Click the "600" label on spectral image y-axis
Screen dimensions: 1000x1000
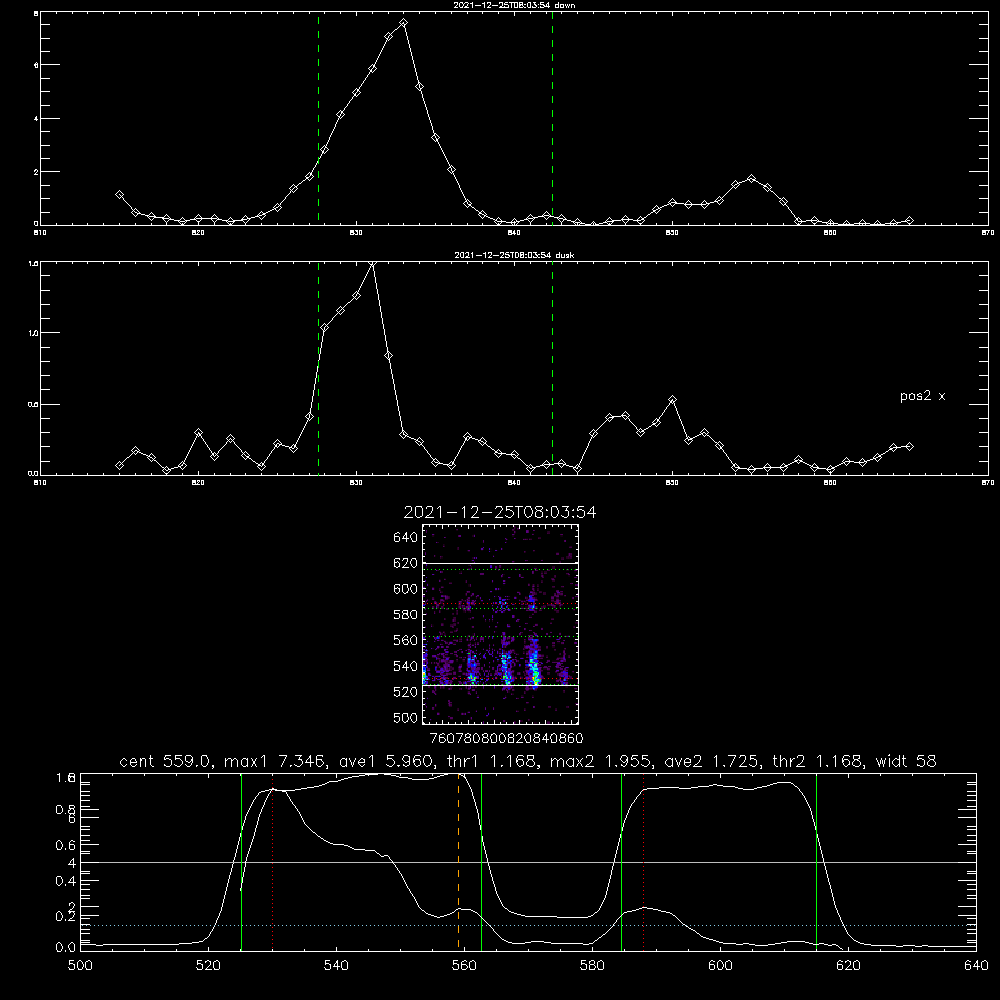[x=406, y=589]
